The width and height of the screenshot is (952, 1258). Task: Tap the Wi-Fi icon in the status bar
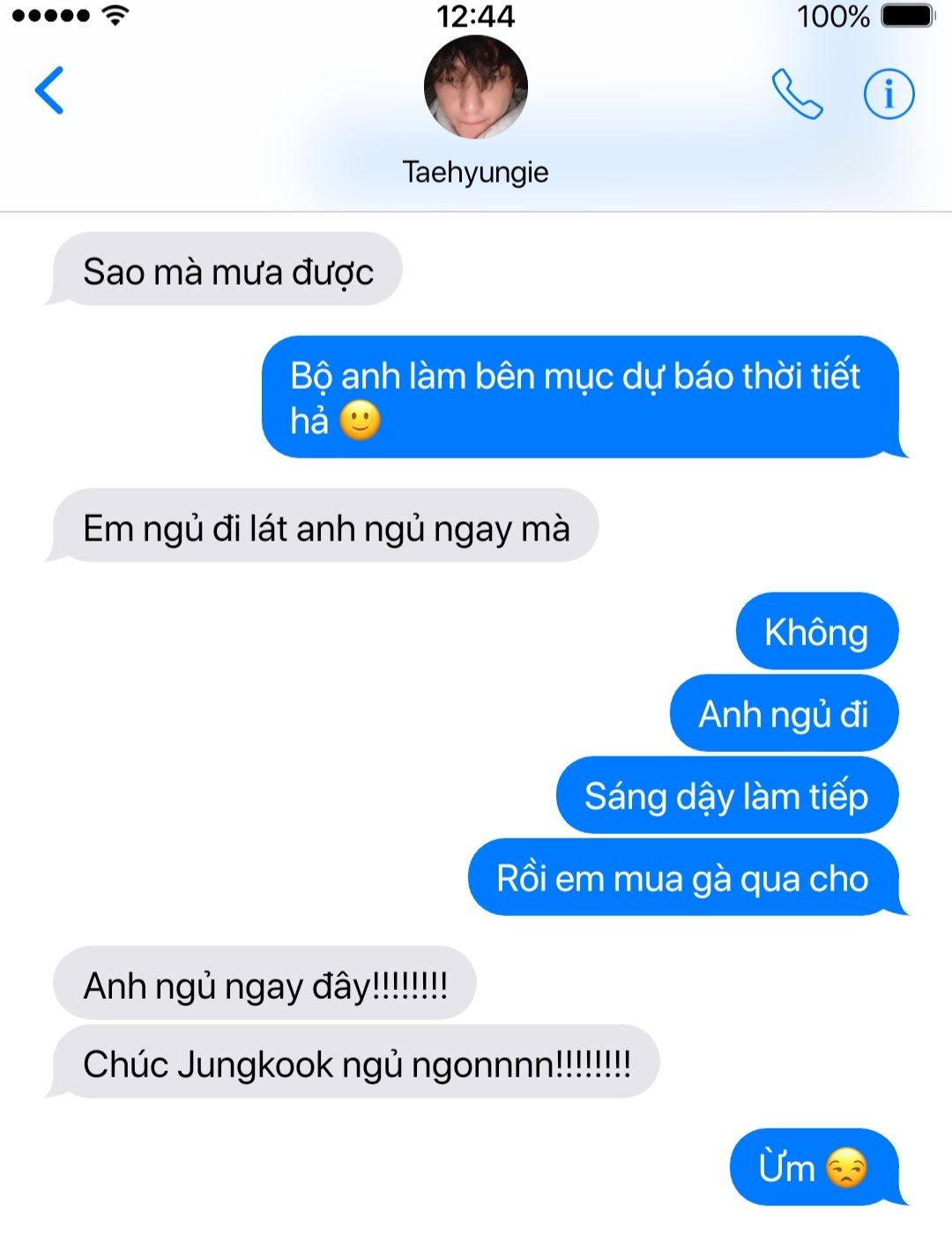click(x=115, y=15)
